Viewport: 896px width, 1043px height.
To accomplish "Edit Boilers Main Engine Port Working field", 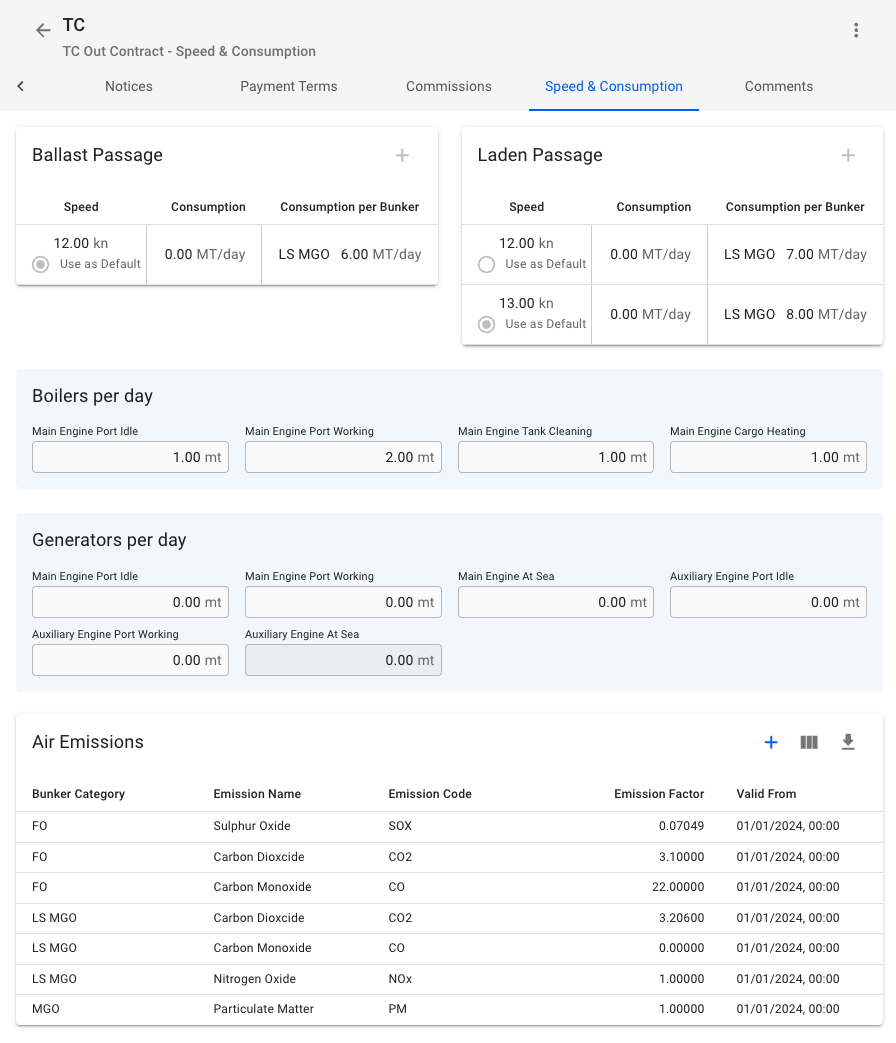I will pyautogui.click(x=342, y=457).
